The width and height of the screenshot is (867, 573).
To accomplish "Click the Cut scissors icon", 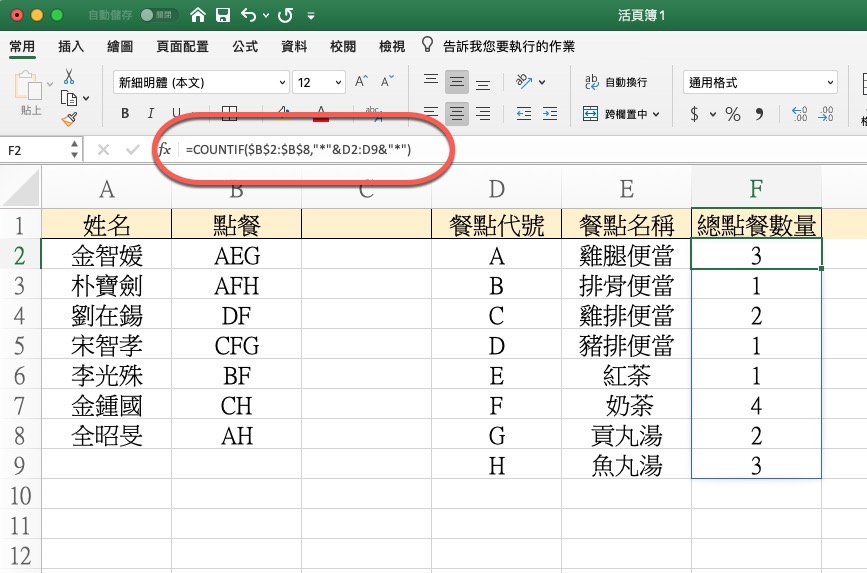I will [69, 77].
